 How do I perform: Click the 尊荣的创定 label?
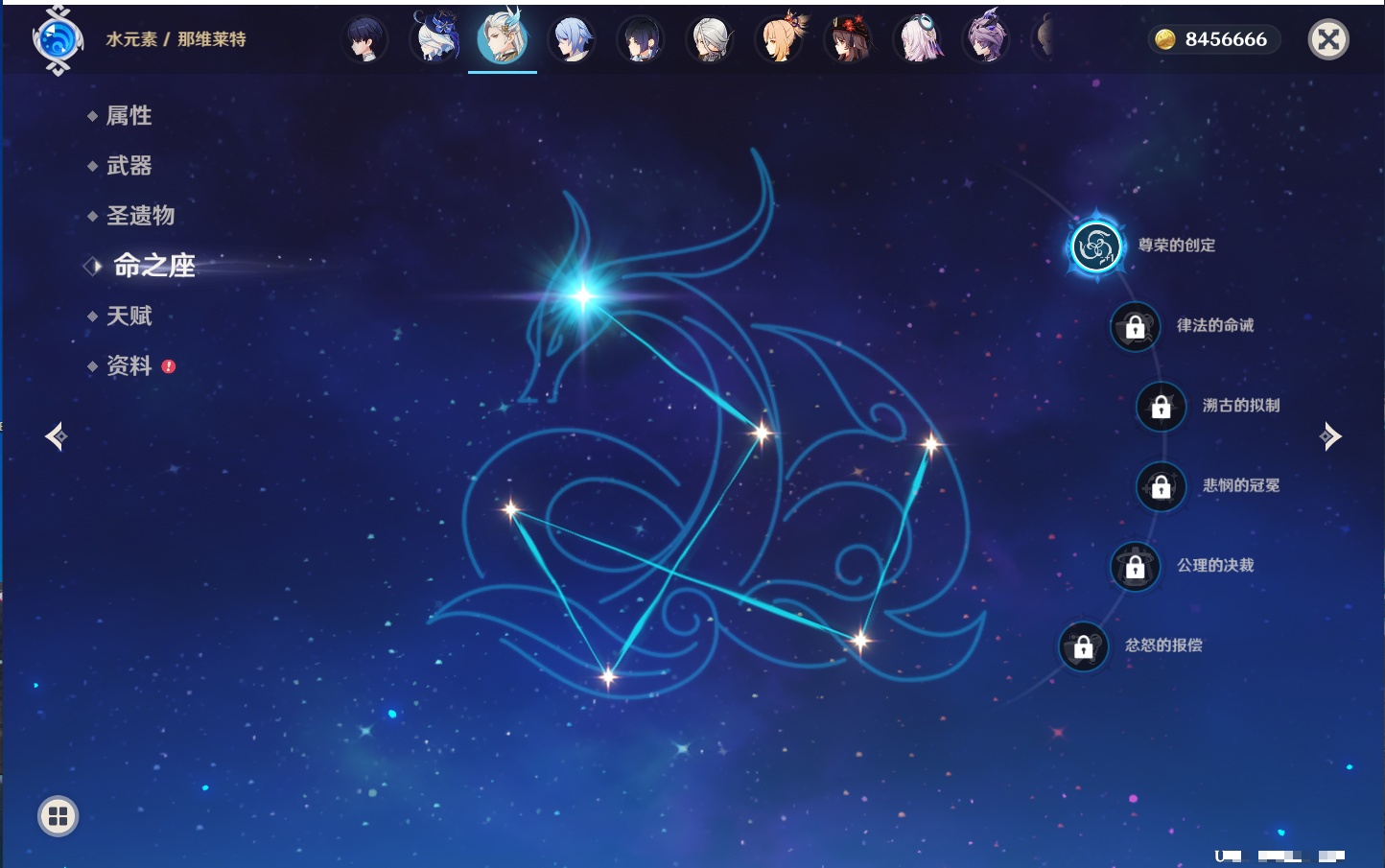coord(1177,246)
